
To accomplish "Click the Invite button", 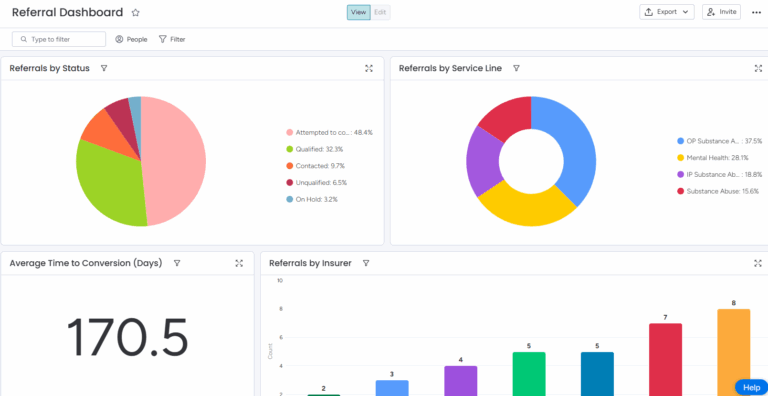I will [x=721, y=12].
